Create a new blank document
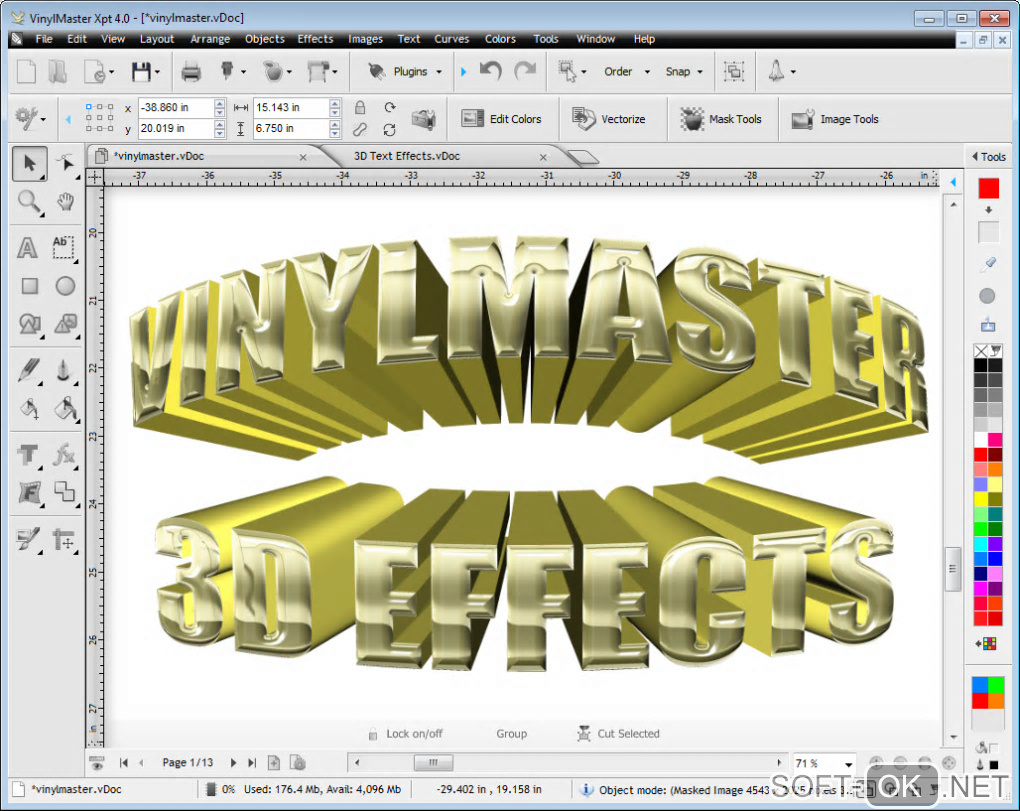 pyautogui.click(x=26, y=72)
